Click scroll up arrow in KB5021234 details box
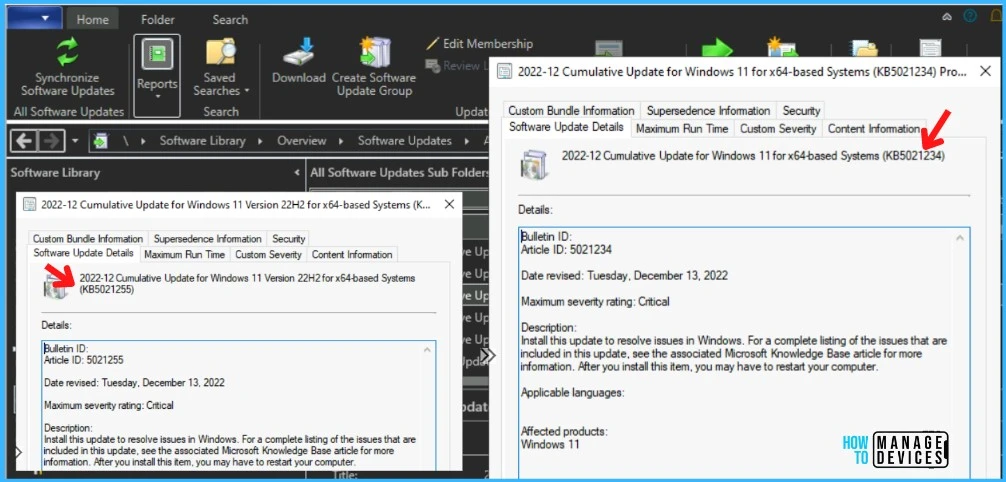Image resolution: width=1006 pixels, height=482 pixels. (x=960, y=238)
